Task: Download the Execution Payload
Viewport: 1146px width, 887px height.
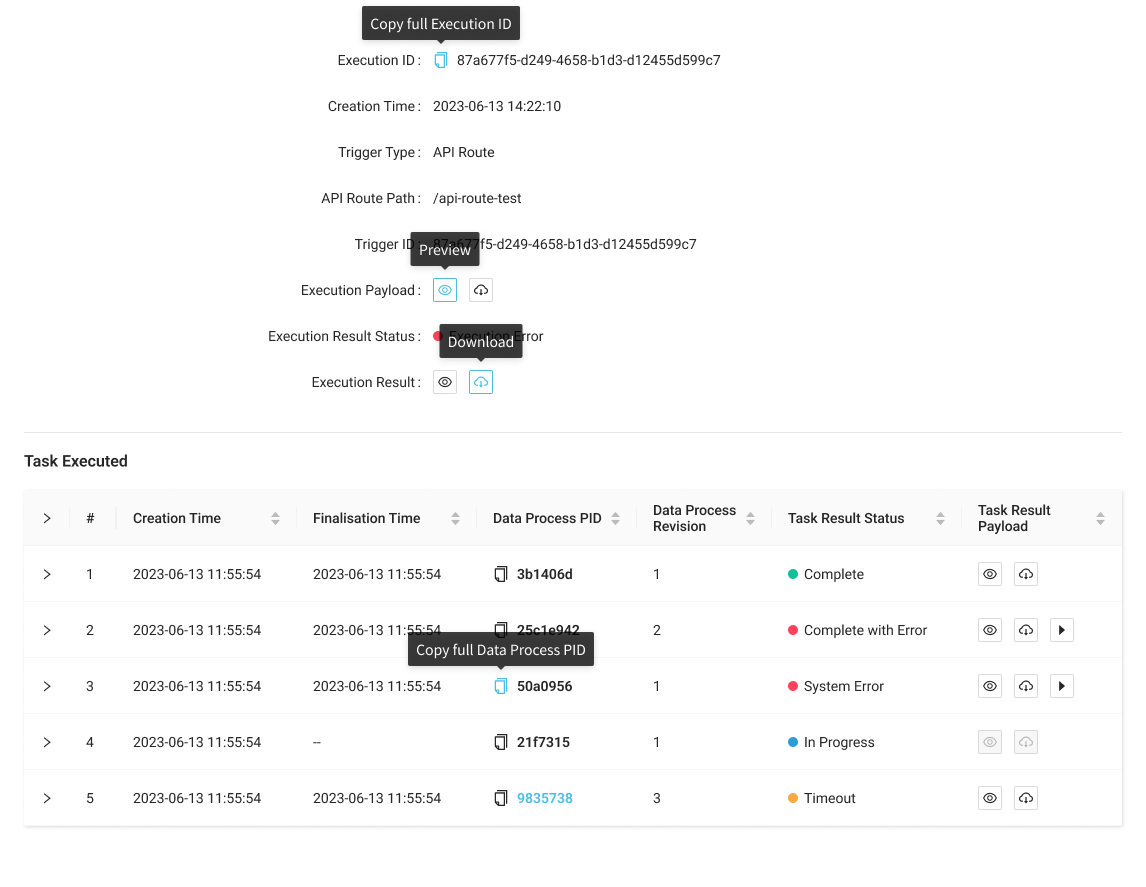Action: tap(481, 290)
